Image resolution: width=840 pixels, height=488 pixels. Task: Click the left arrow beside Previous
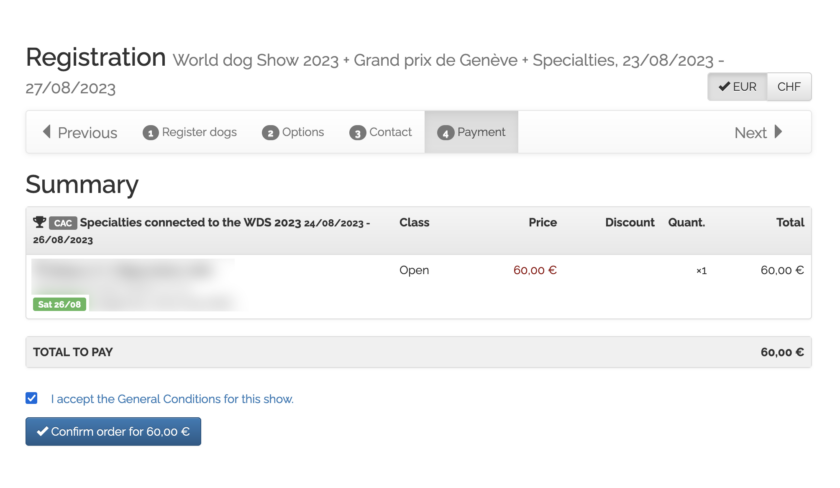click(x=46, y=132)
